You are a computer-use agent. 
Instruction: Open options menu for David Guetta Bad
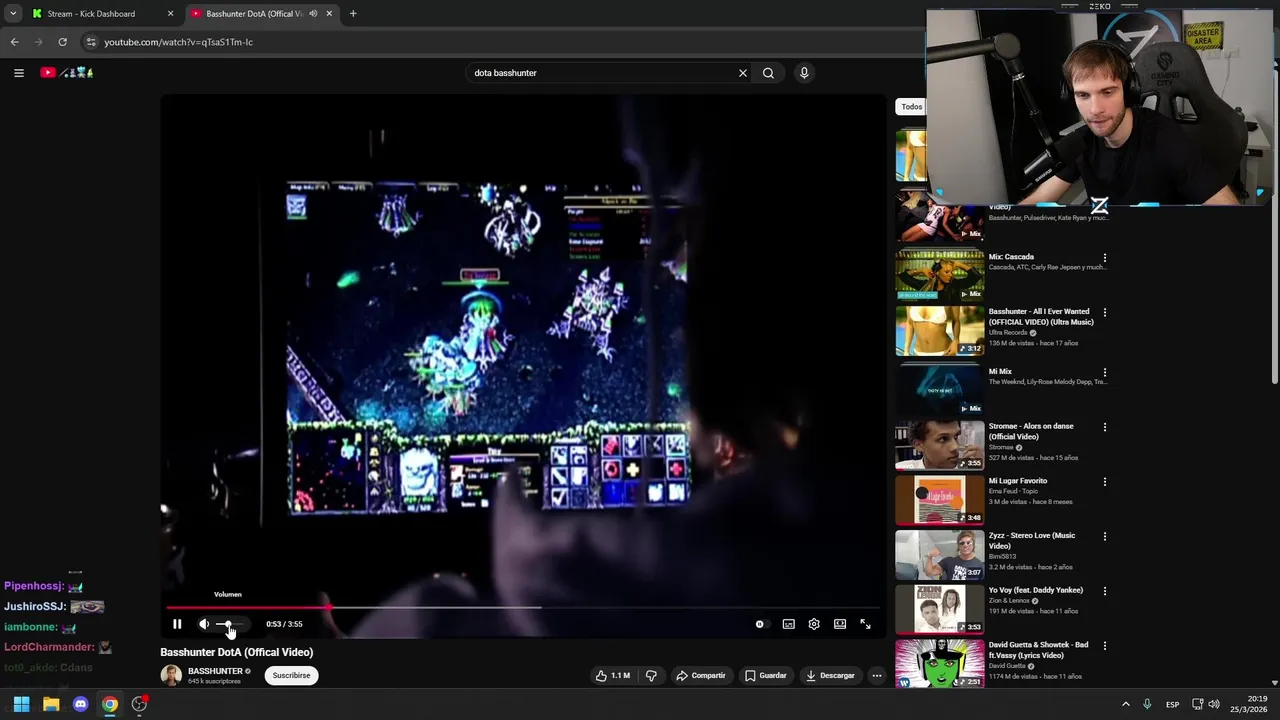1105,646
